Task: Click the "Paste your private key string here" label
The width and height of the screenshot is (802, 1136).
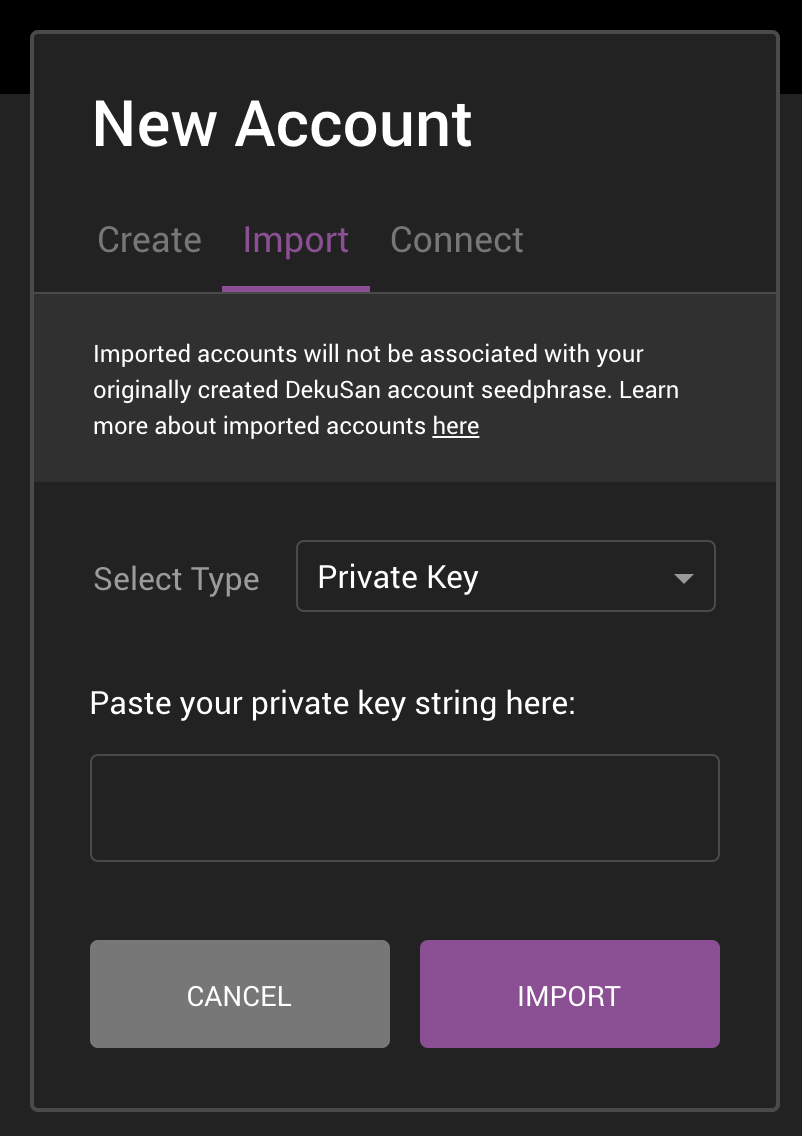Action: pos(333,703)
